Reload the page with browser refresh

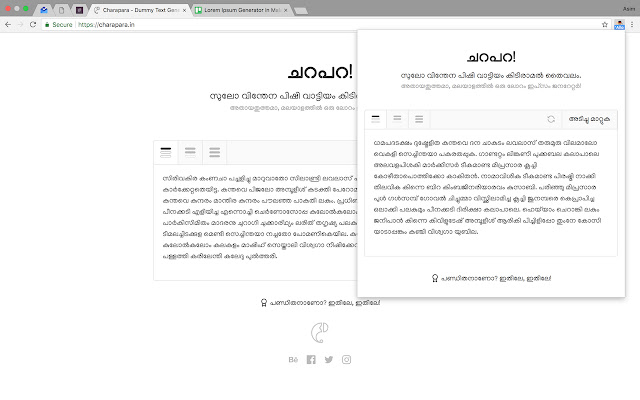click(x=33, y=24)
